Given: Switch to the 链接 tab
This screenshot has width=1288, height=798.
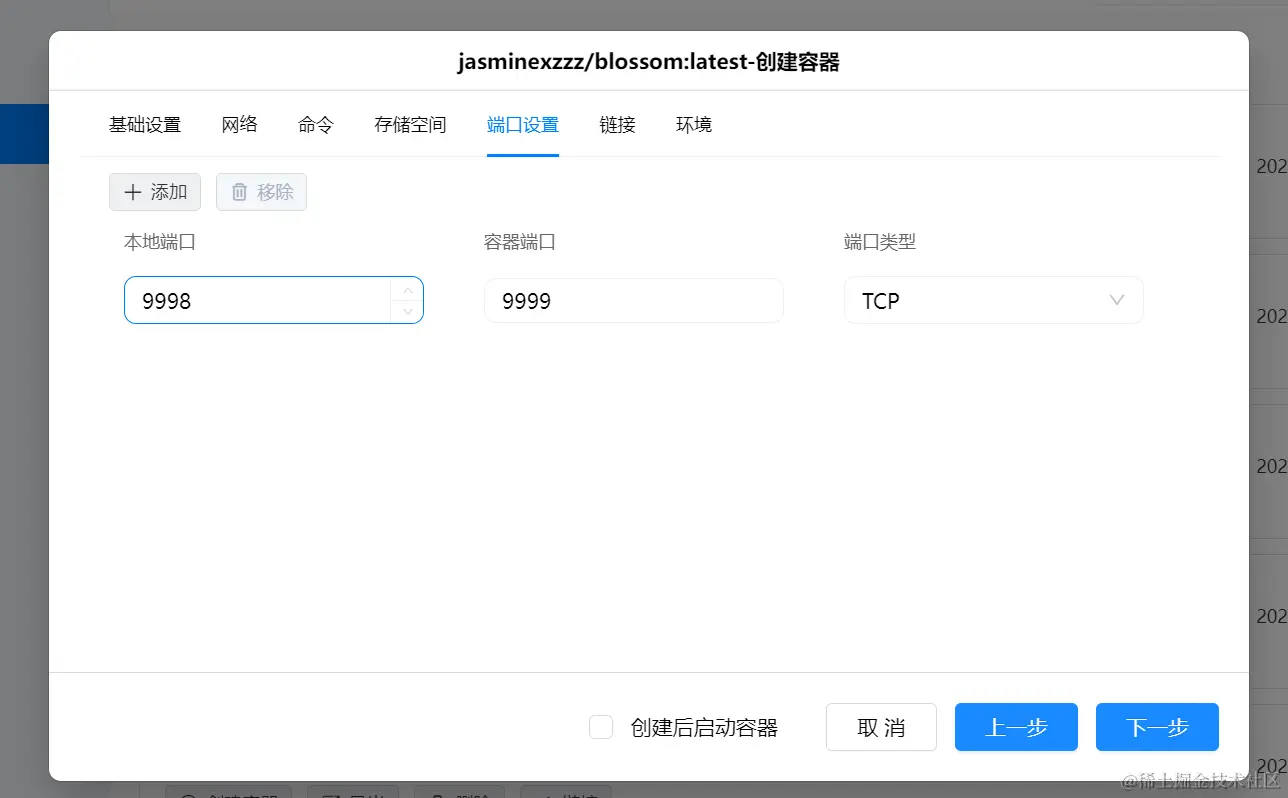Looking at the screenshot, I should [x=616, y=124].
